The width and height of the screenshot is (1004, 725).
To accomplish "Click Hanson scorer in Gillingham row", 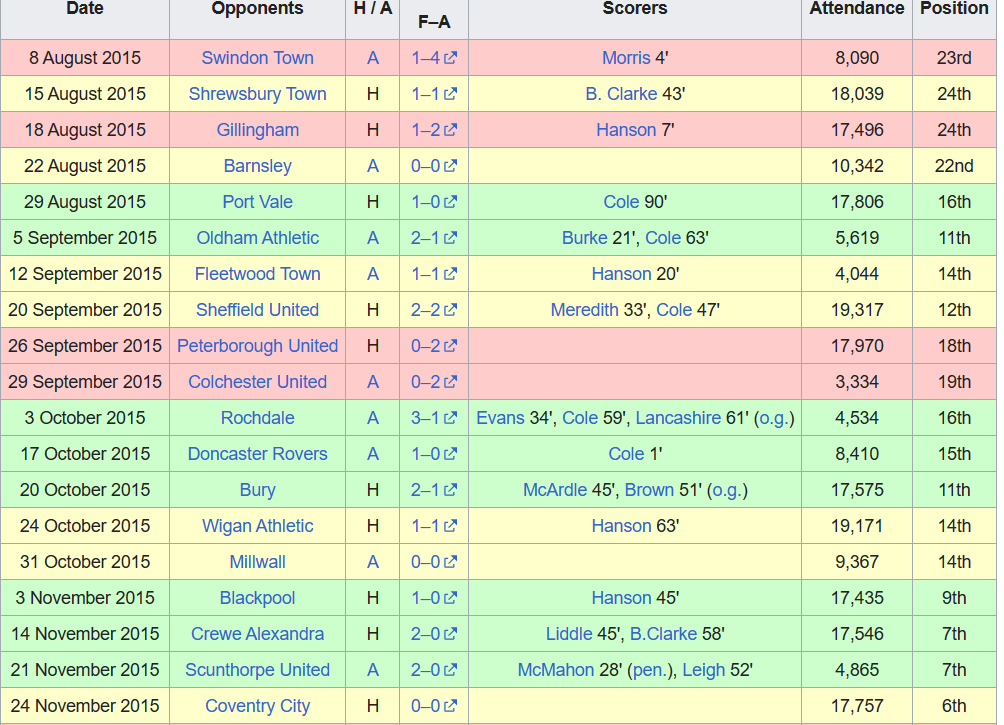I will pos(626,129).
